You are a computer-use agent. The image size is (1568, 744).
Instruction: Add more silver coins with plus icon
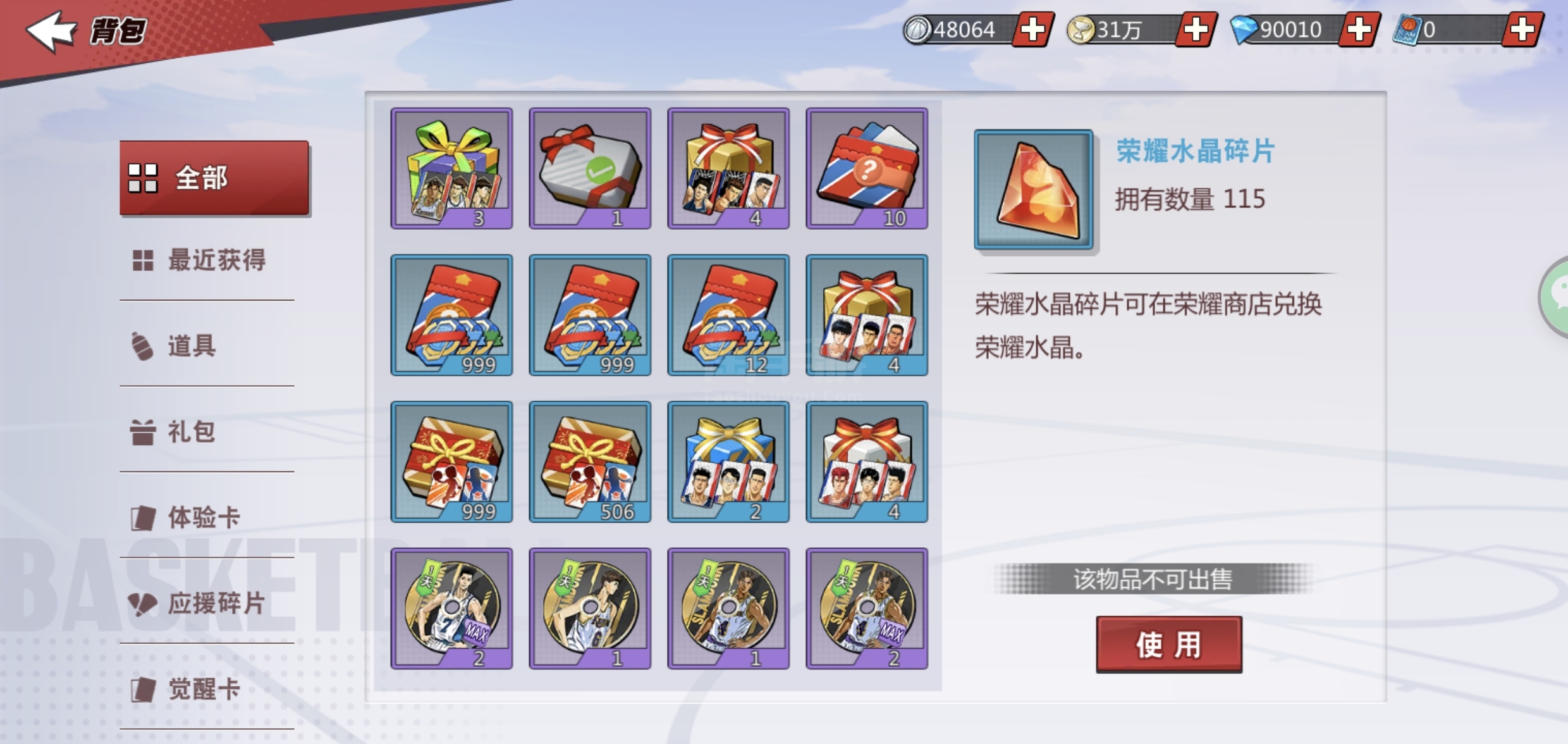(1032, 29)
